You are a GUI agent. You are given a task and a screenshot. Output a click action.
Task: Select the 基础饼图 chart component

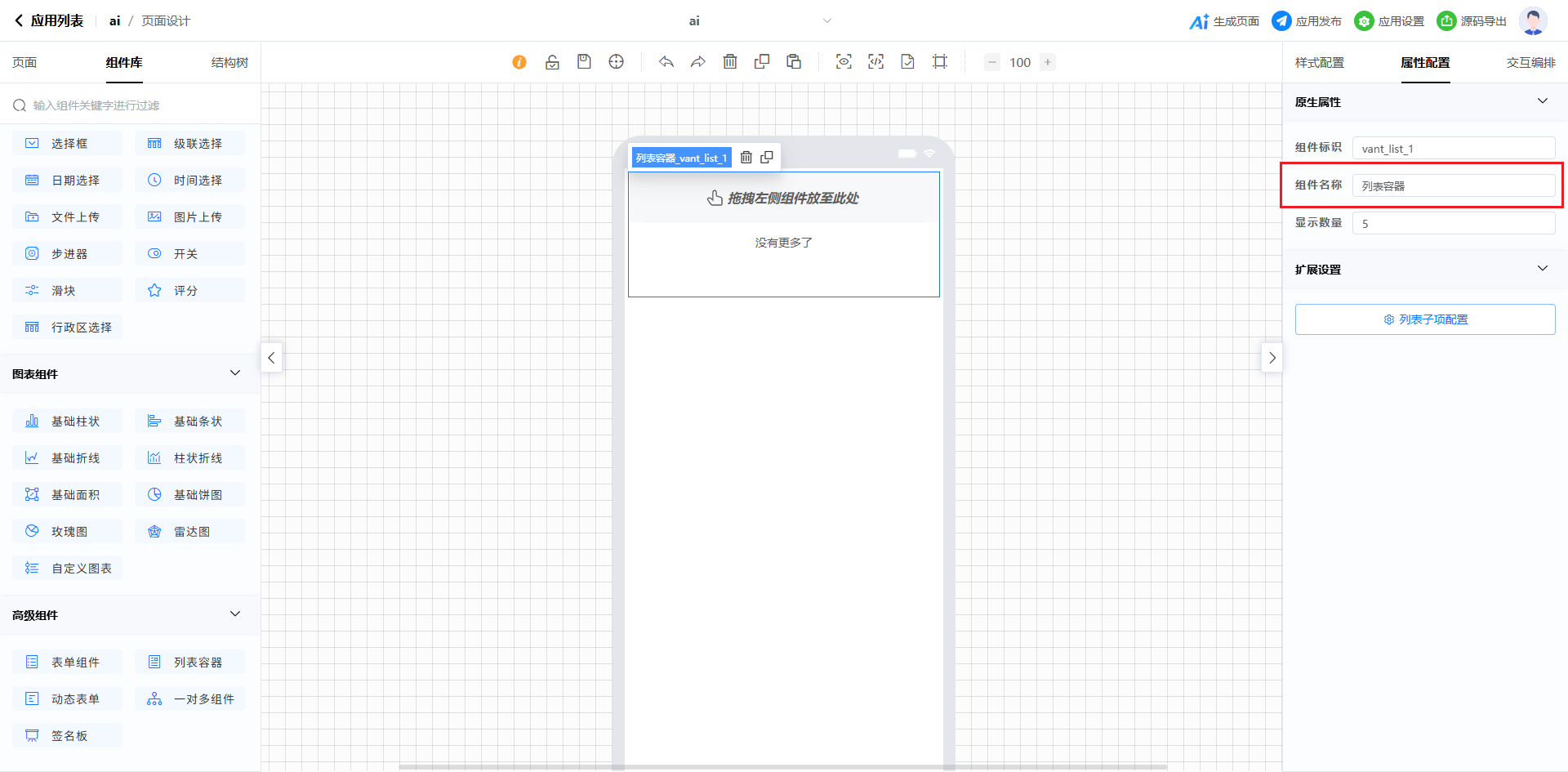tap(189, 495)
